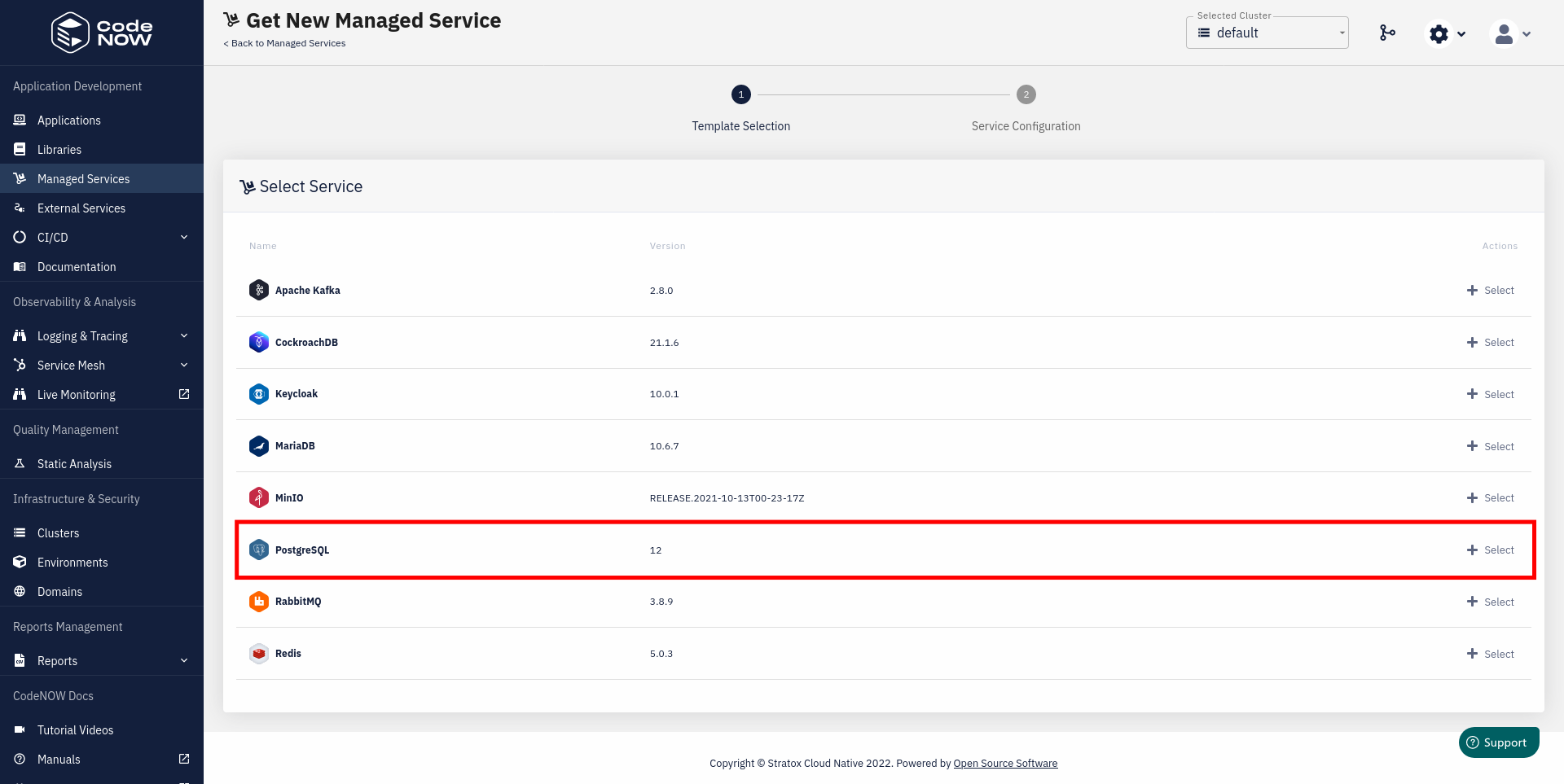Click the Apache Kafka name
Image resolution: width=1564 pixels, height=784 pixels.
click(x=308, y=291)
